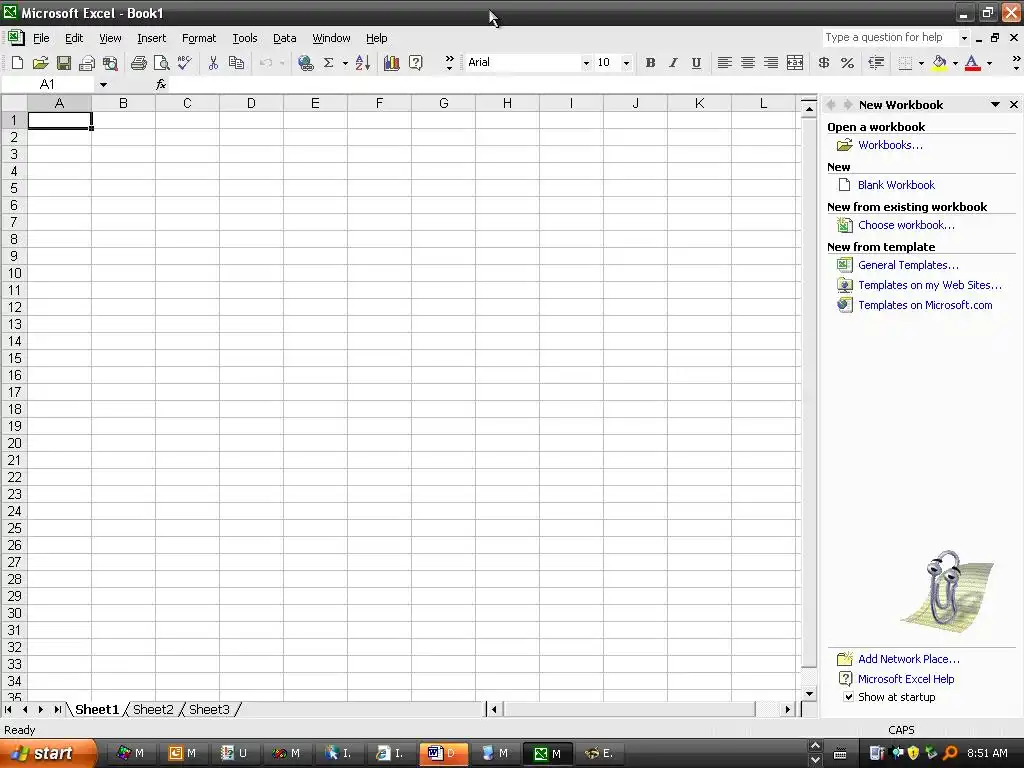The width and height of the screenshot is (1024, 768).
Task: Open the Chart Wizard icon
Action: click(x=392, y=63)
